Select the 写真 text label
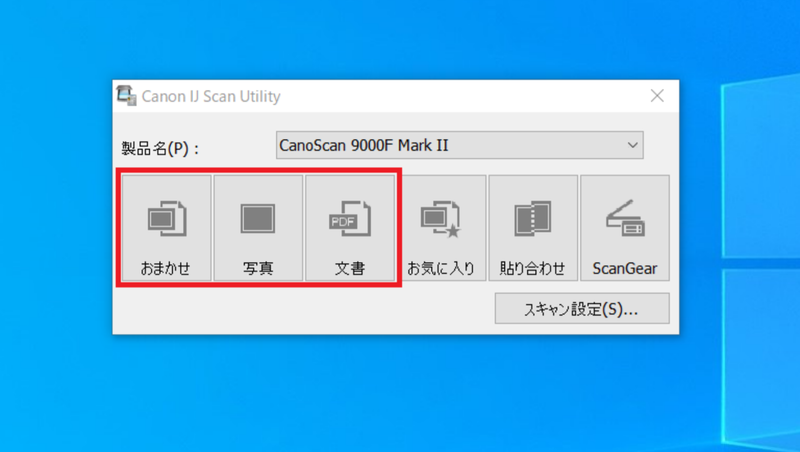 coord(258,268)
